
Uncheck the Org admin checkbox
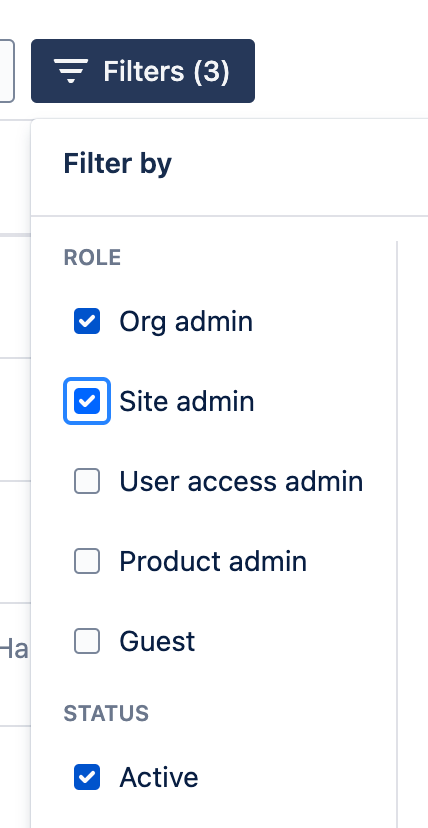pos(87,322)
